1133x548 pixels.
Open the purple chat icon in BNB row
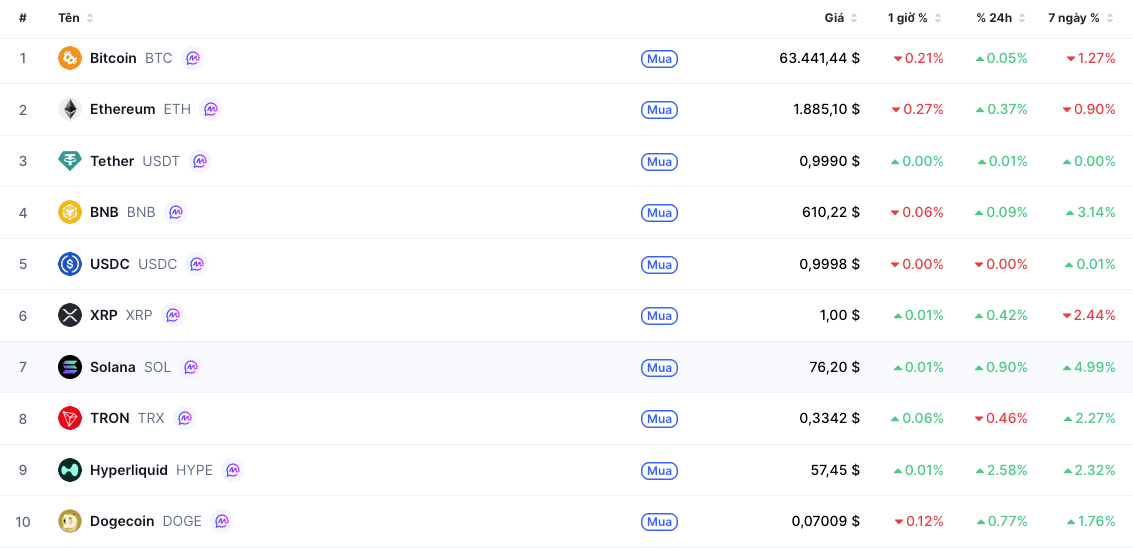(176, 213)
